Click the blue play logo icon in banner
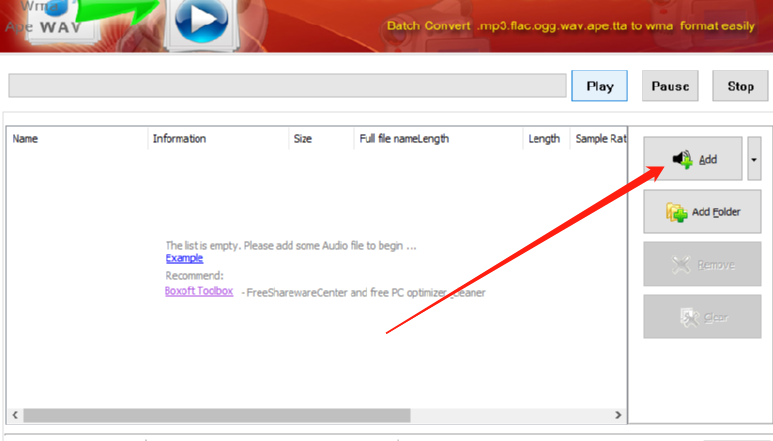The width and height of the screenshot is (773, 441). [202, 20]
